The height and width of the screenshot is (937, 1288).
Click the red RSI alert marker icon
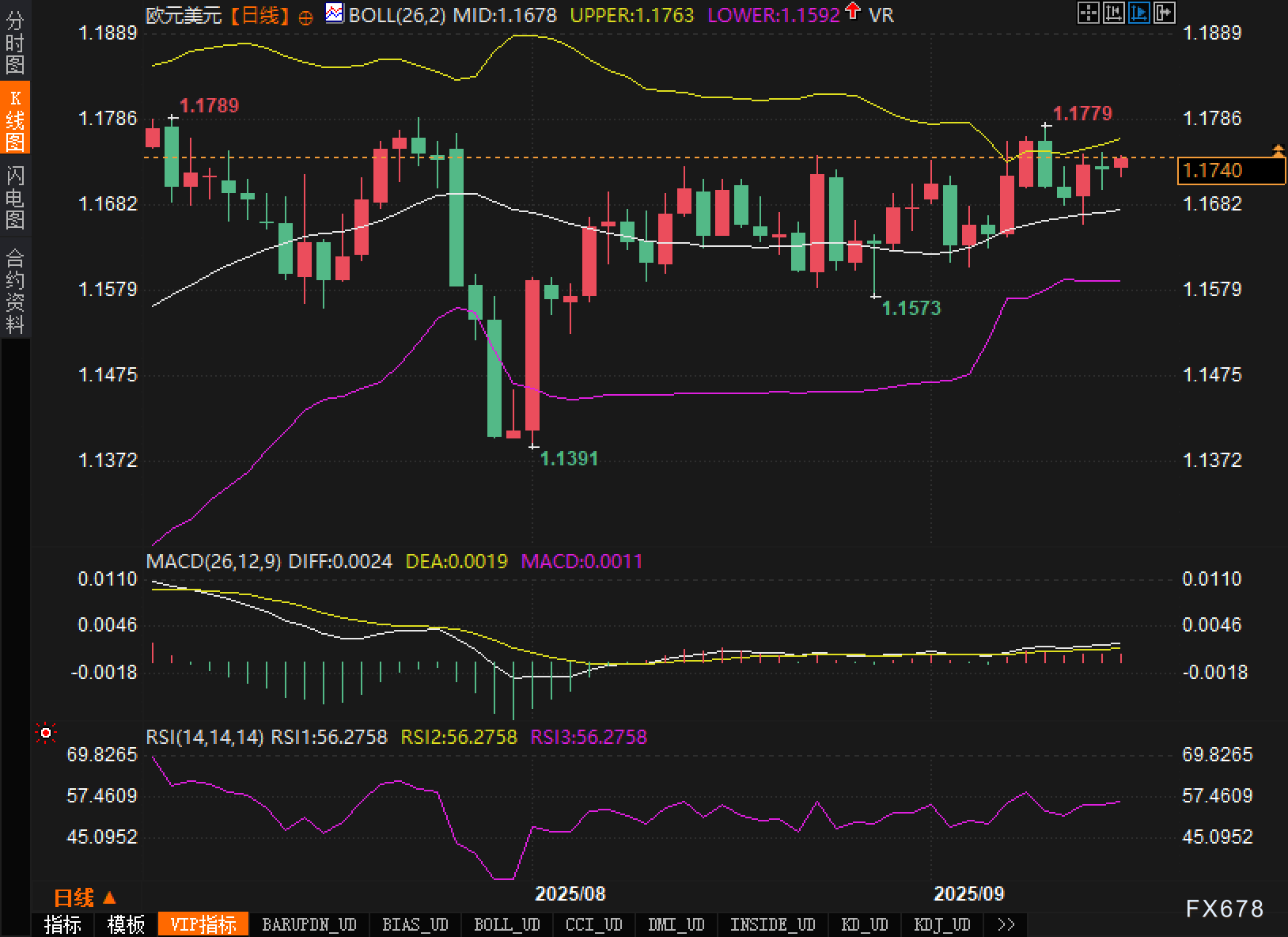[x=46, y=734]
